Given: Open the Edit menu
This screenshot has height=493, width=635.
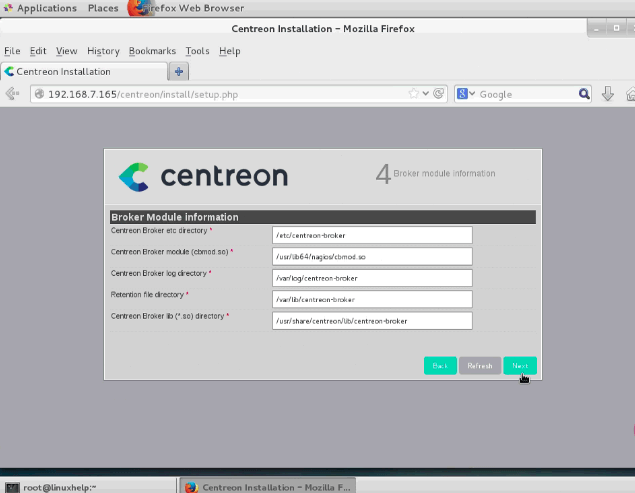Looking at the screenshot, I should (x=38, y=51).
